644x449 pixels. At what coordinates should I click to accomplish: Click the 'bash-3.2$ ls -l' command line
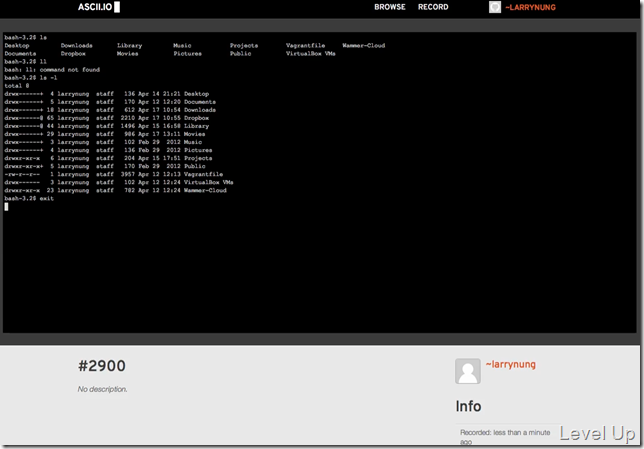pyautogui.click(x=31, y=78)
